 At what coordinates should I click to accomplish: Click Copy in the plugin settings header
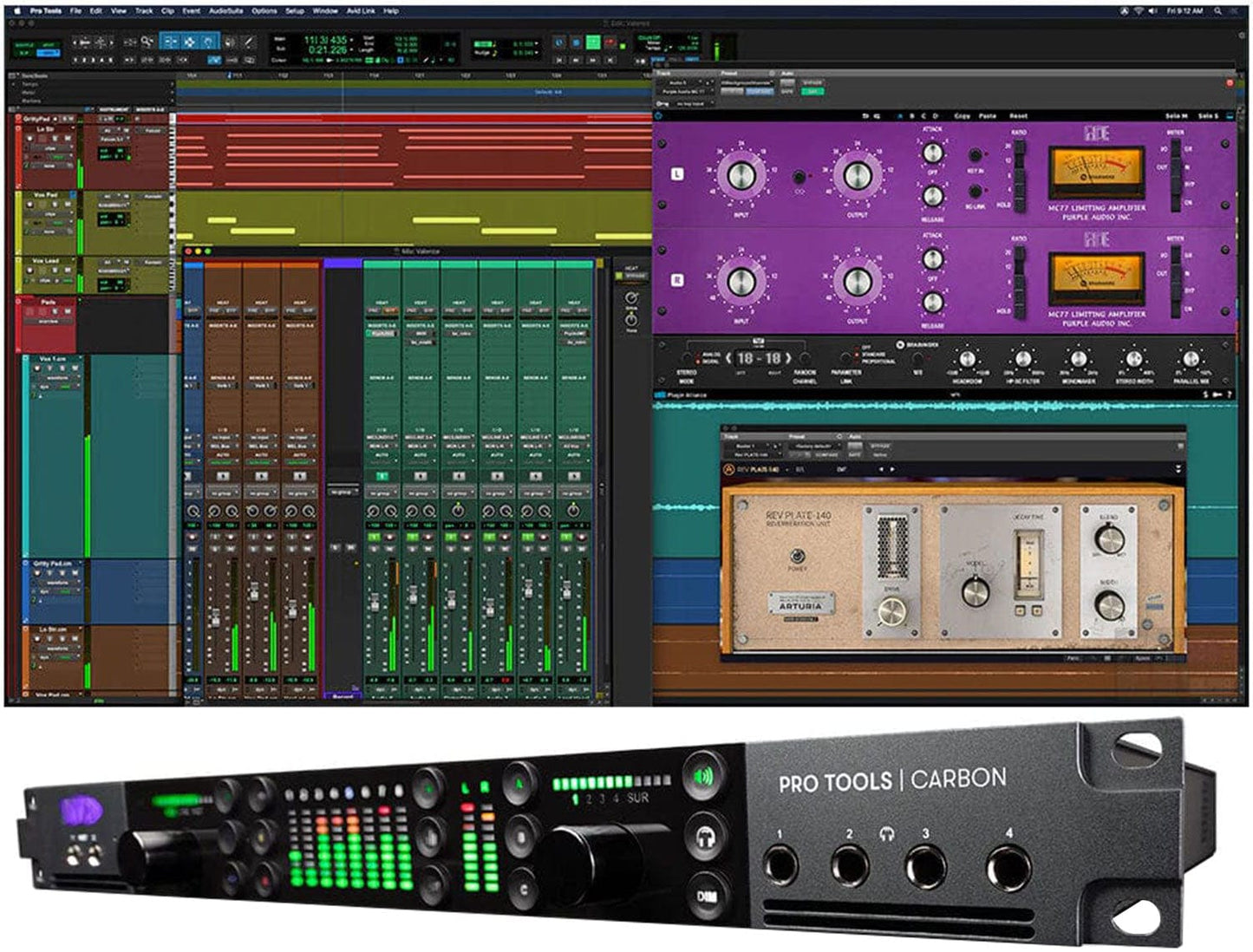[x=963, y=115]
